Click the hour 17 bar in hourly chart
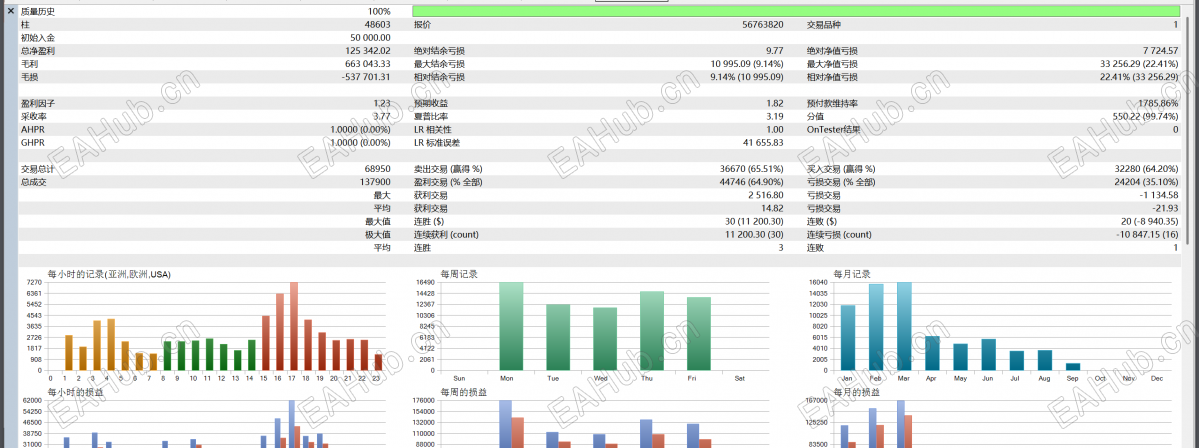1199x448 pixels. 293,326
